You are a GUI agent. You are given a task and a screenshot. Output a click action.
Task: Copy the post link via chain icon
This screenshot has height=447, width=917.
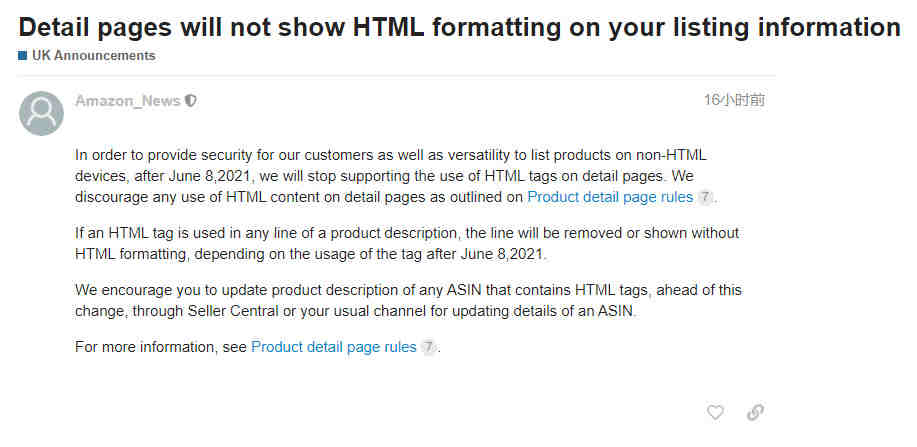755,412
